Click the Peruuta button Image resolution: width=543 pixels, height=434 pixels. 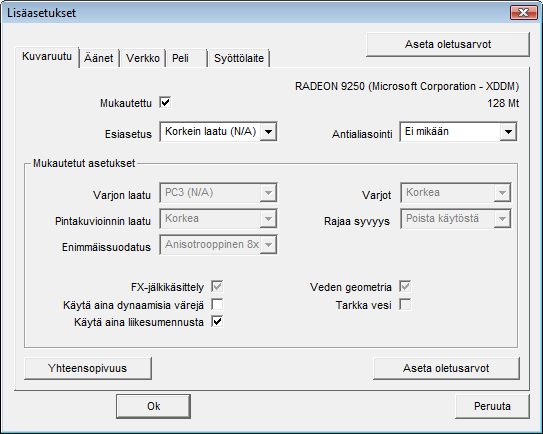point(492,406)
